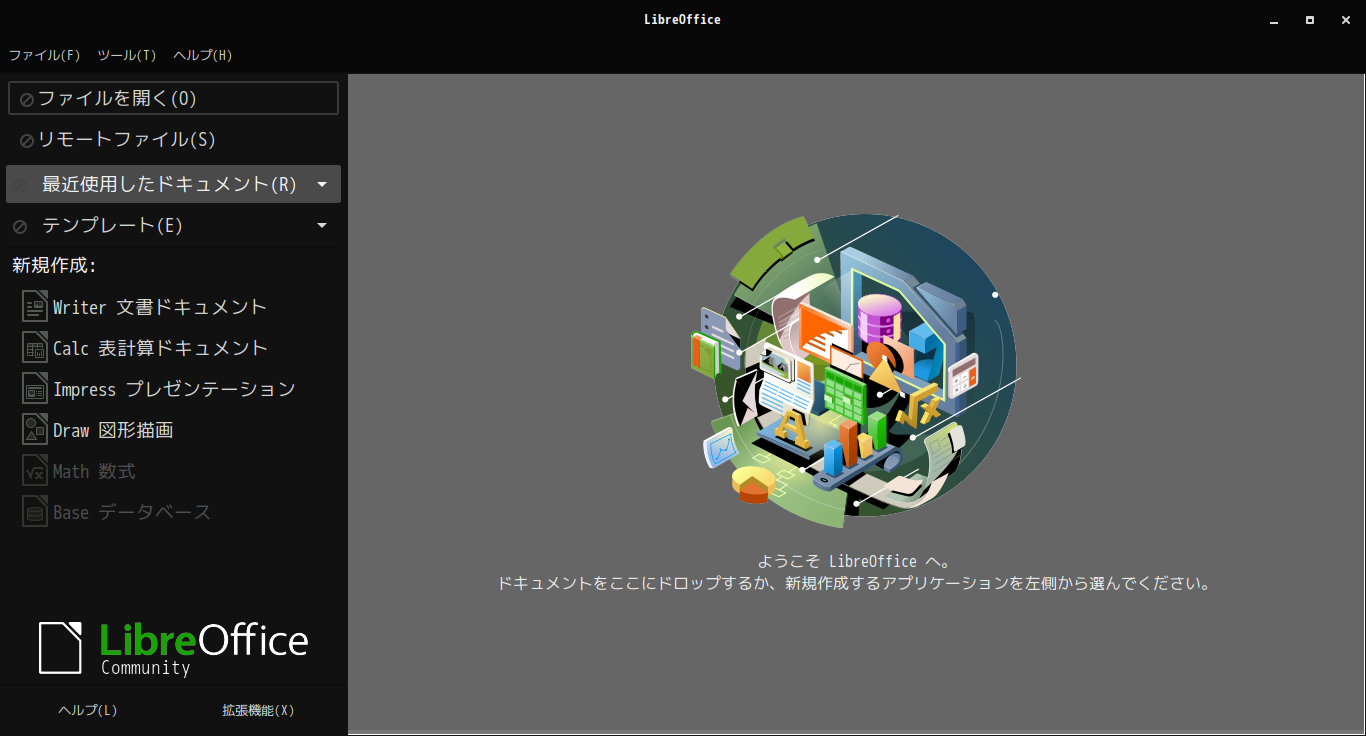The height and width of the screenshot is (736, 1366).
Task: Click the Base database icon
Action: (35, 511)
